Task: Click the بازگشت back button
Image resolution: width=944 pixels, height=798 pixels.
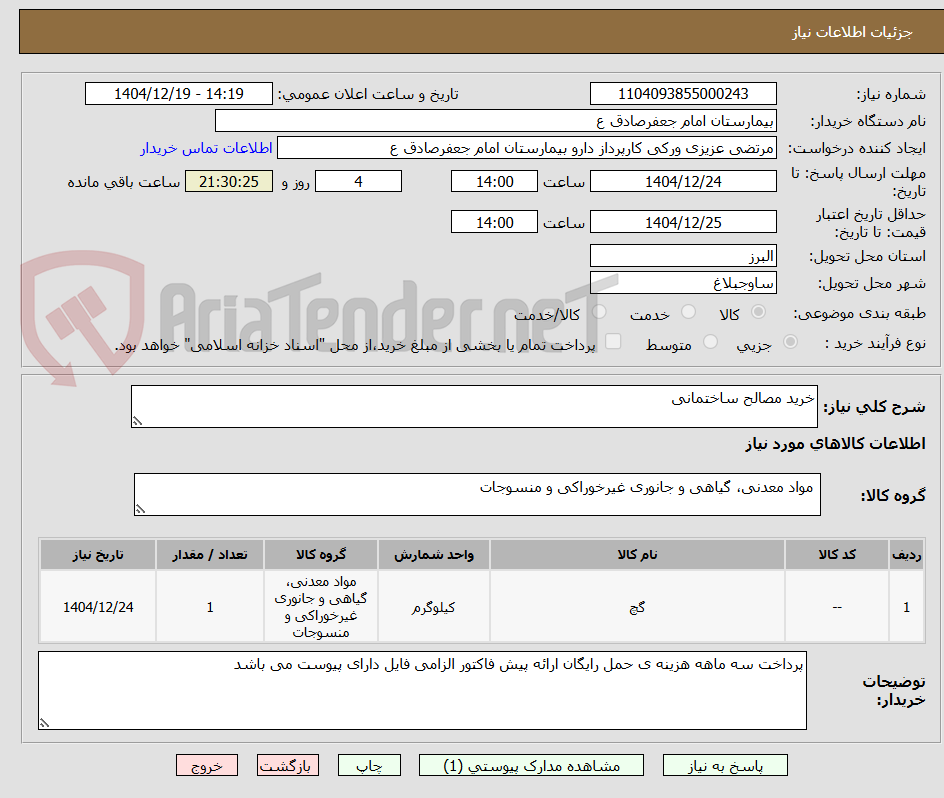Action: click(x=288, y=765)
